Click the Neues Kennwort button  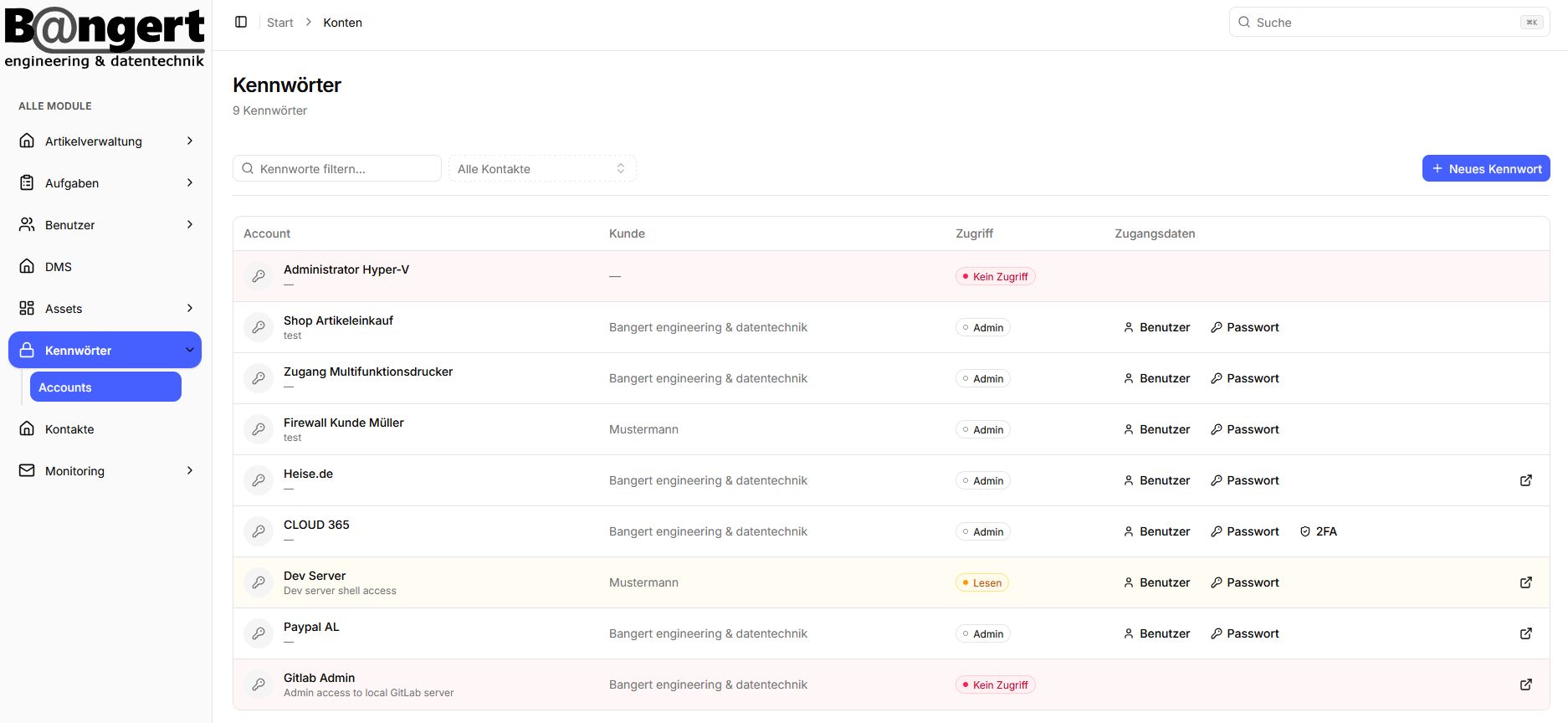point(1486,168)
